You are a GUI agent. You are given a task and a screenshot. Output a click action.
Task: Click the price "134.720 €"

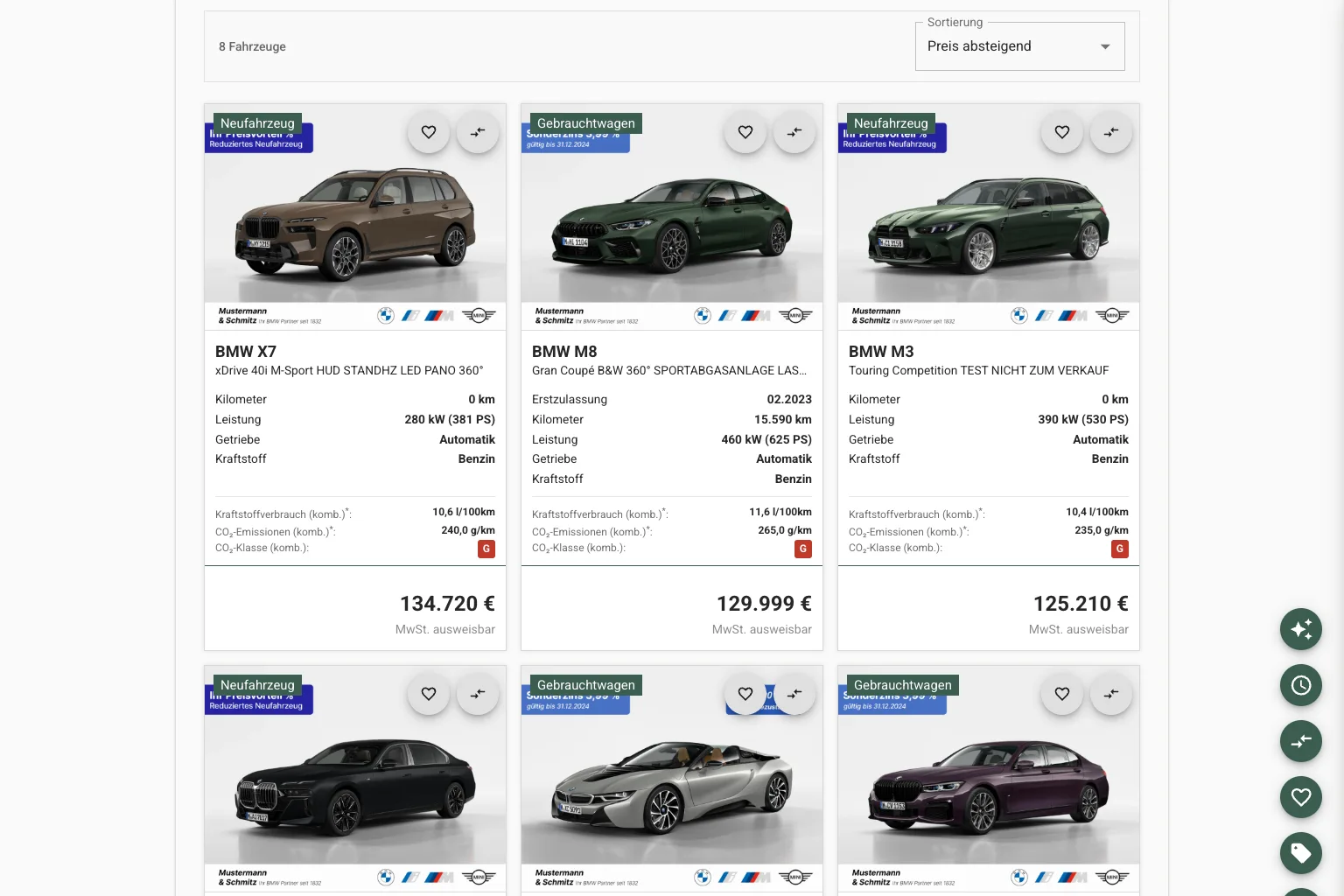(447, 604)
